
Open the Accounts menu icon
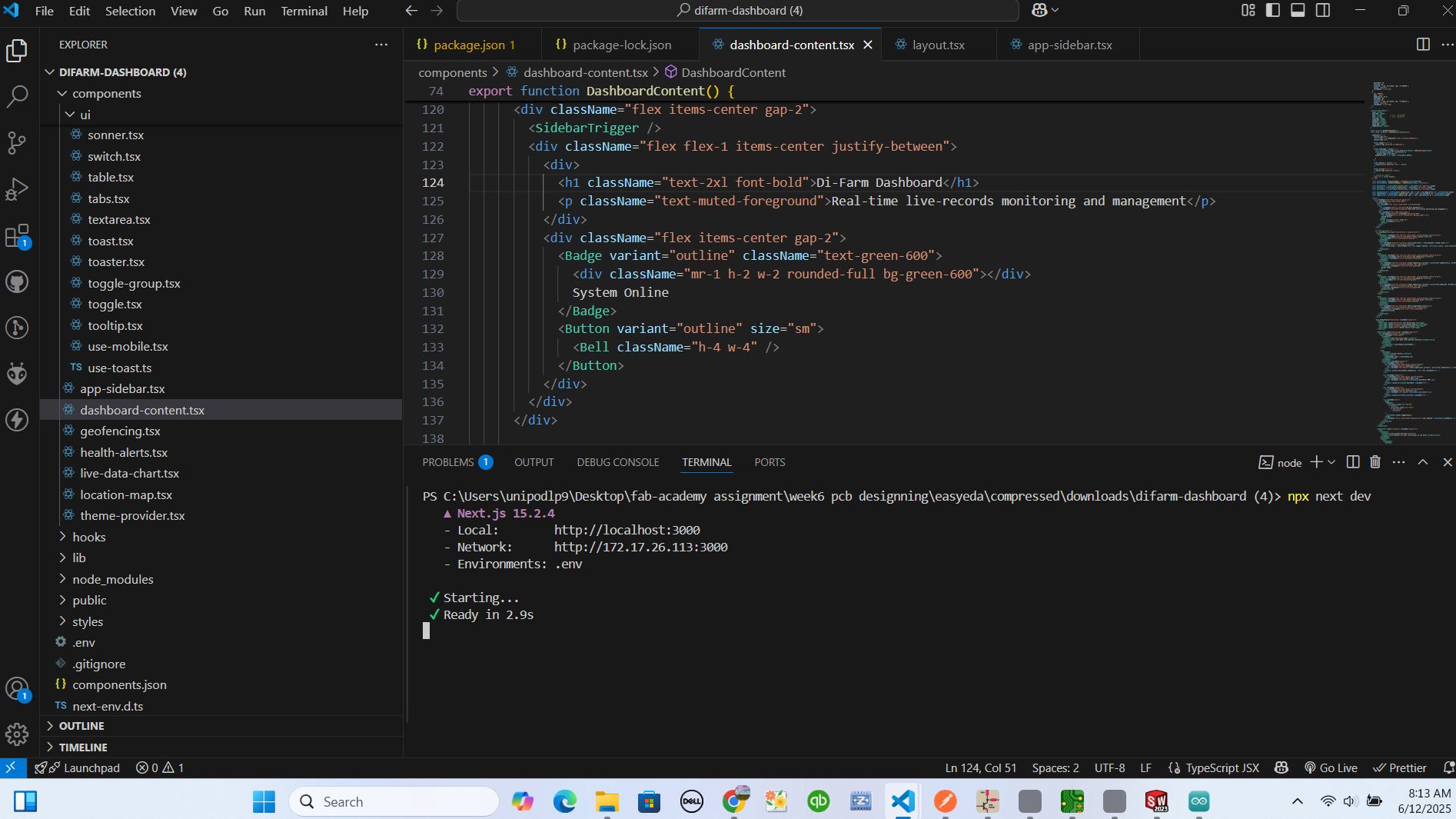(x=17, y=689)
